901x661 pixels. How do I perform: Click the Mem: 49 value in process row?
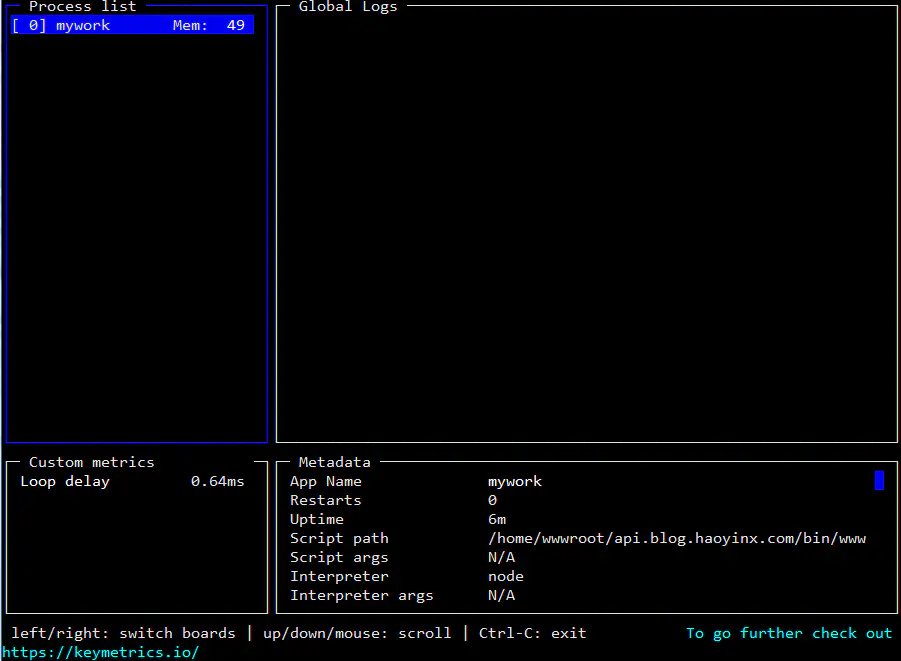coord(209,25)
